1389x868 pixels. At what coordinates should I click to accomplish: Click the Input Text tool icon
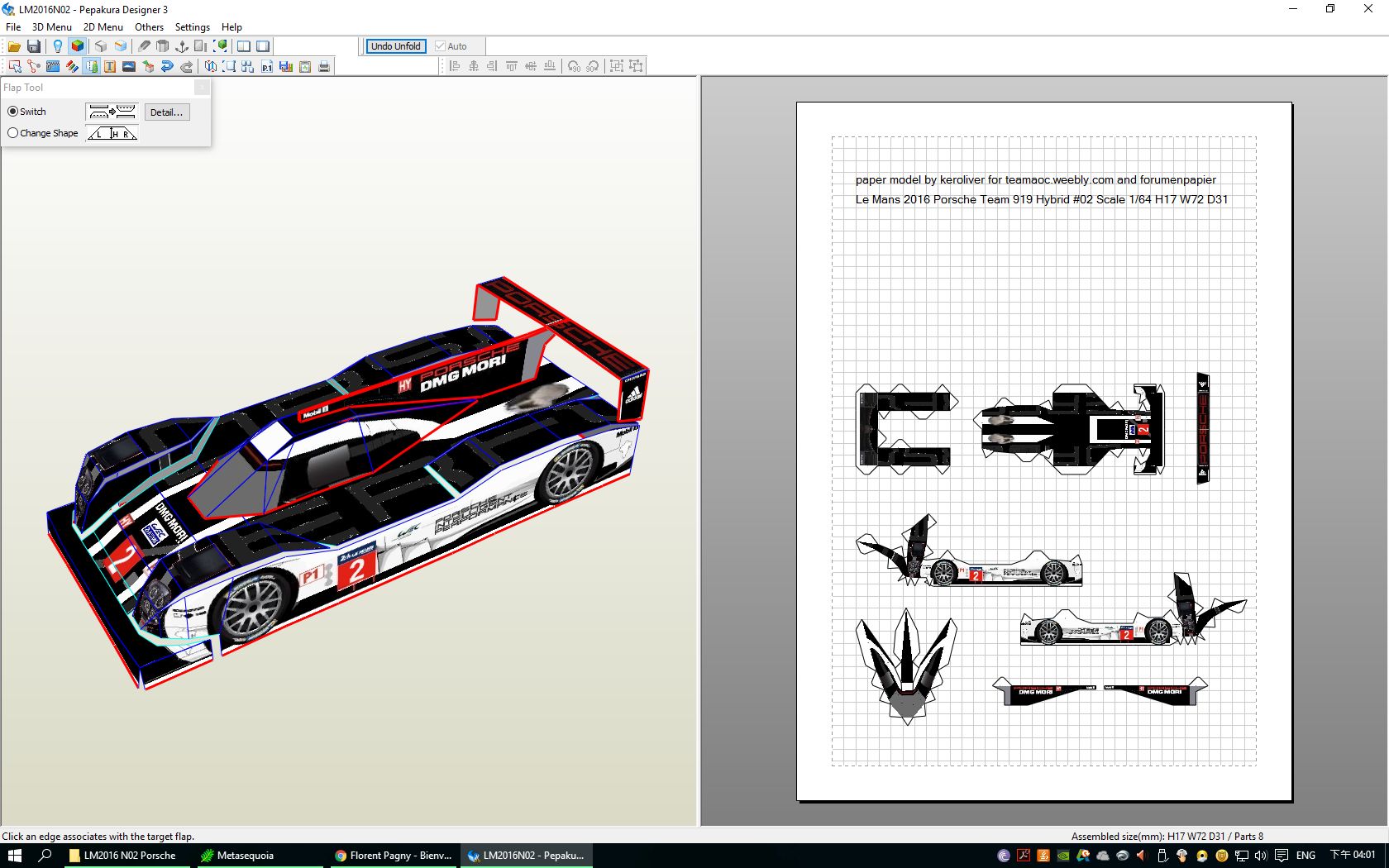(x=110, y=66)
